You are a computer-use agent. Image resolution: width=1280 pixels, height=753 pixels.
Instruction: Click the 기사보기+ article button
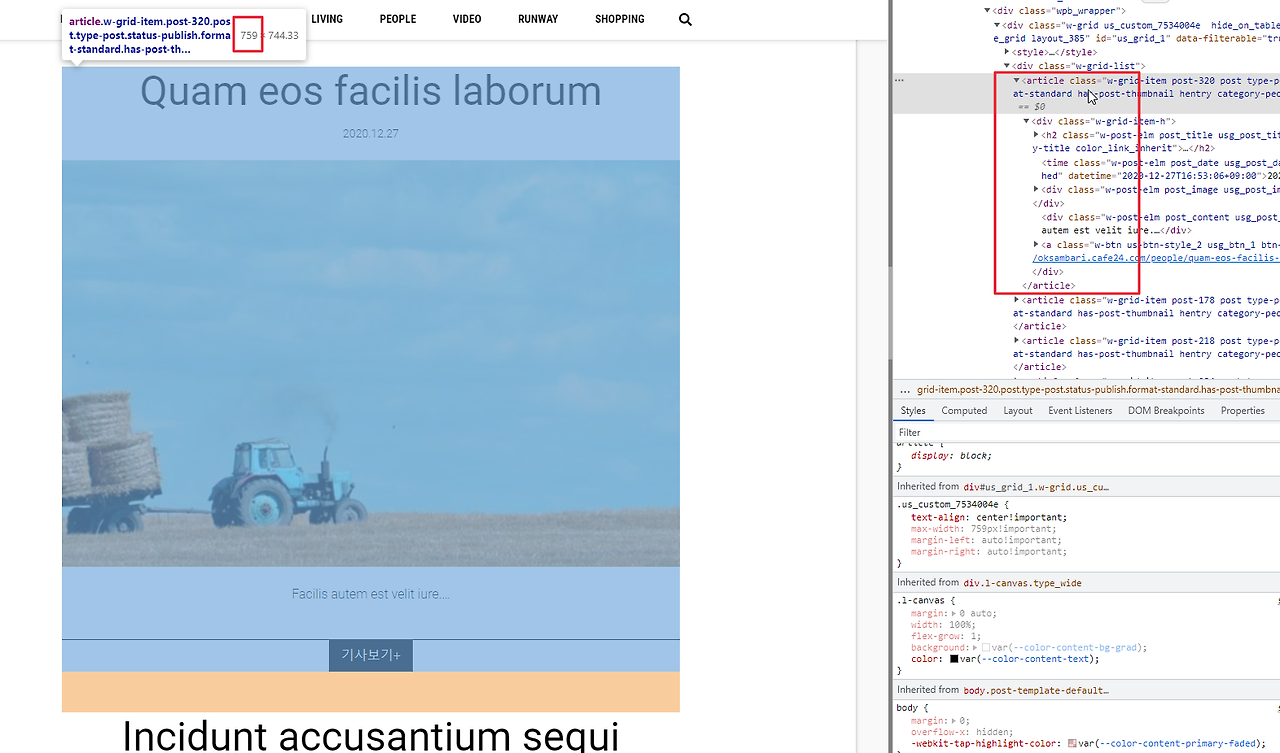(x=371, y=656)
